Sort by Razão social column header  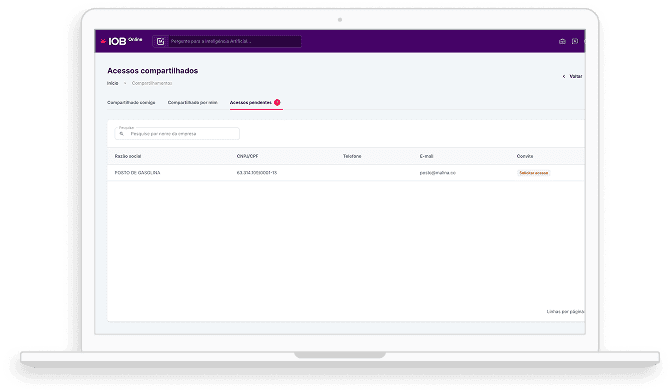click(x=128, y=156)
